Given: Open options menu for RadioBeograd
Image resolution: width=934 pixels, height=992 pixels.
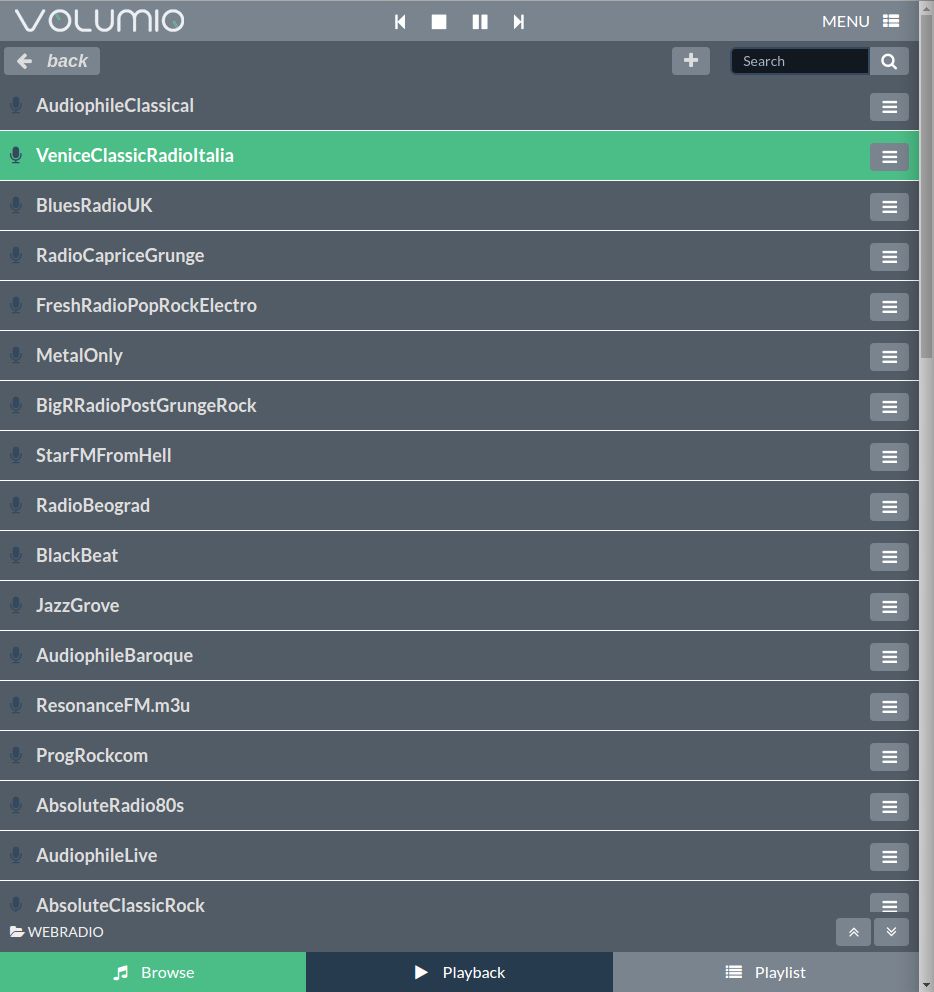Looking at the screenshot, I should pos(889,507).
